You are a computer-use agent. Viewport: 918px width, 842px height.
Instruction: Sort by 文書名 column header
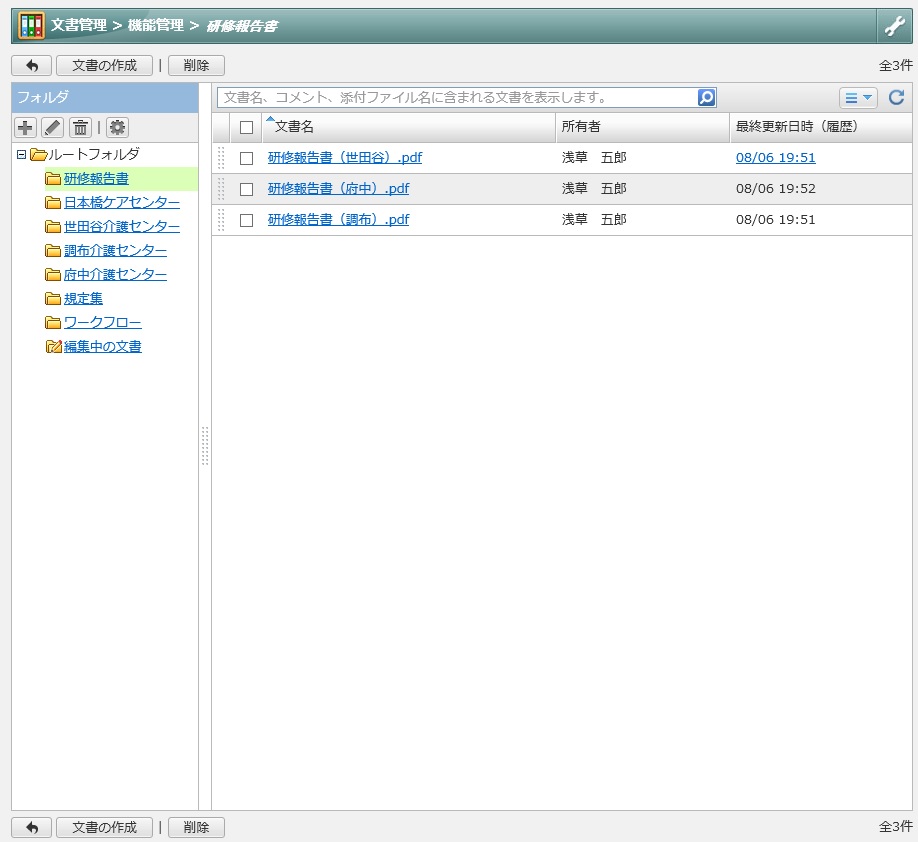coord(294,126)
